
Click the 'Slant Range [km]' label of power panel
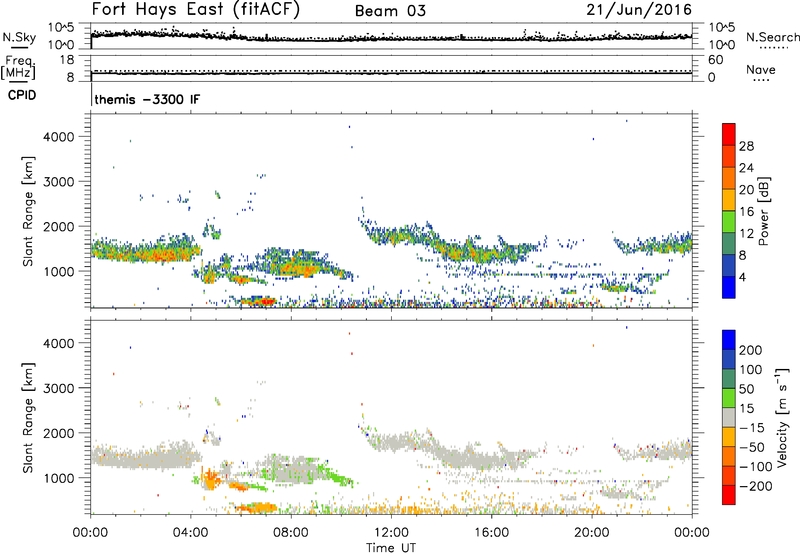point(28,211)
